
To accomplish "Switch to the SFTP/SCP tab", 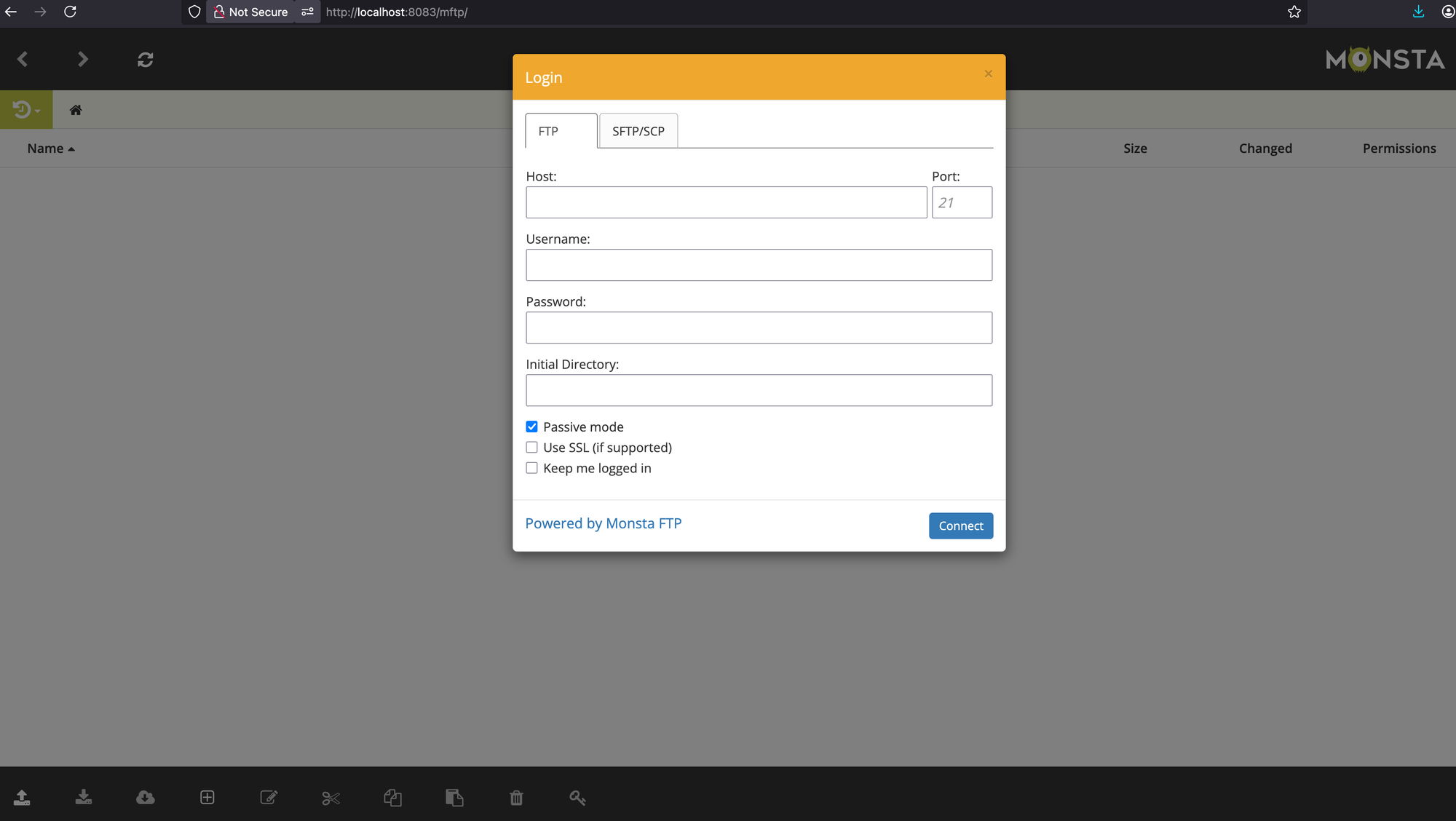I will [x=638, y=131].
